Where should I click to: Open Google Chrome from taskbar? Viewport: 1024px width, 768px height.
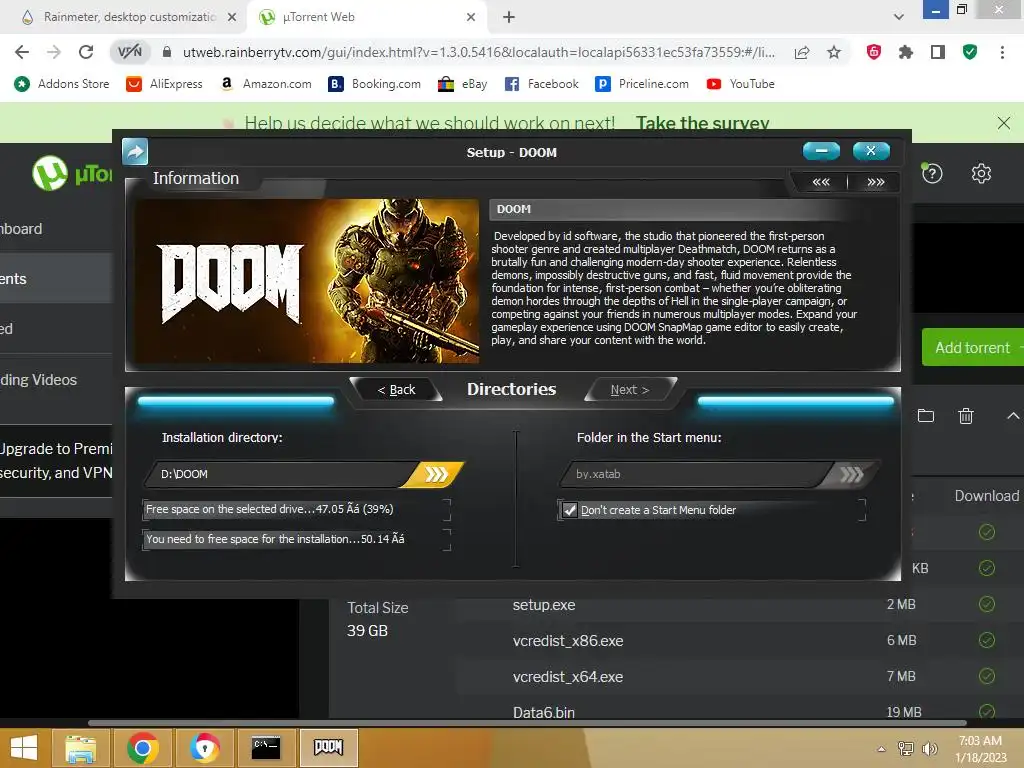pos(142,748)
